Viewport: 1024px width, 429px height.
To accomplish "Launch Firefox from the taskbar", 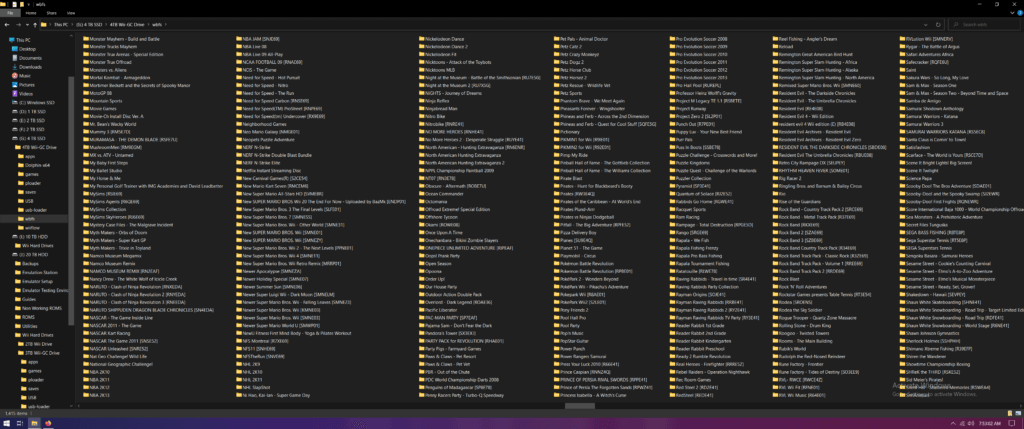I will 48,423.
